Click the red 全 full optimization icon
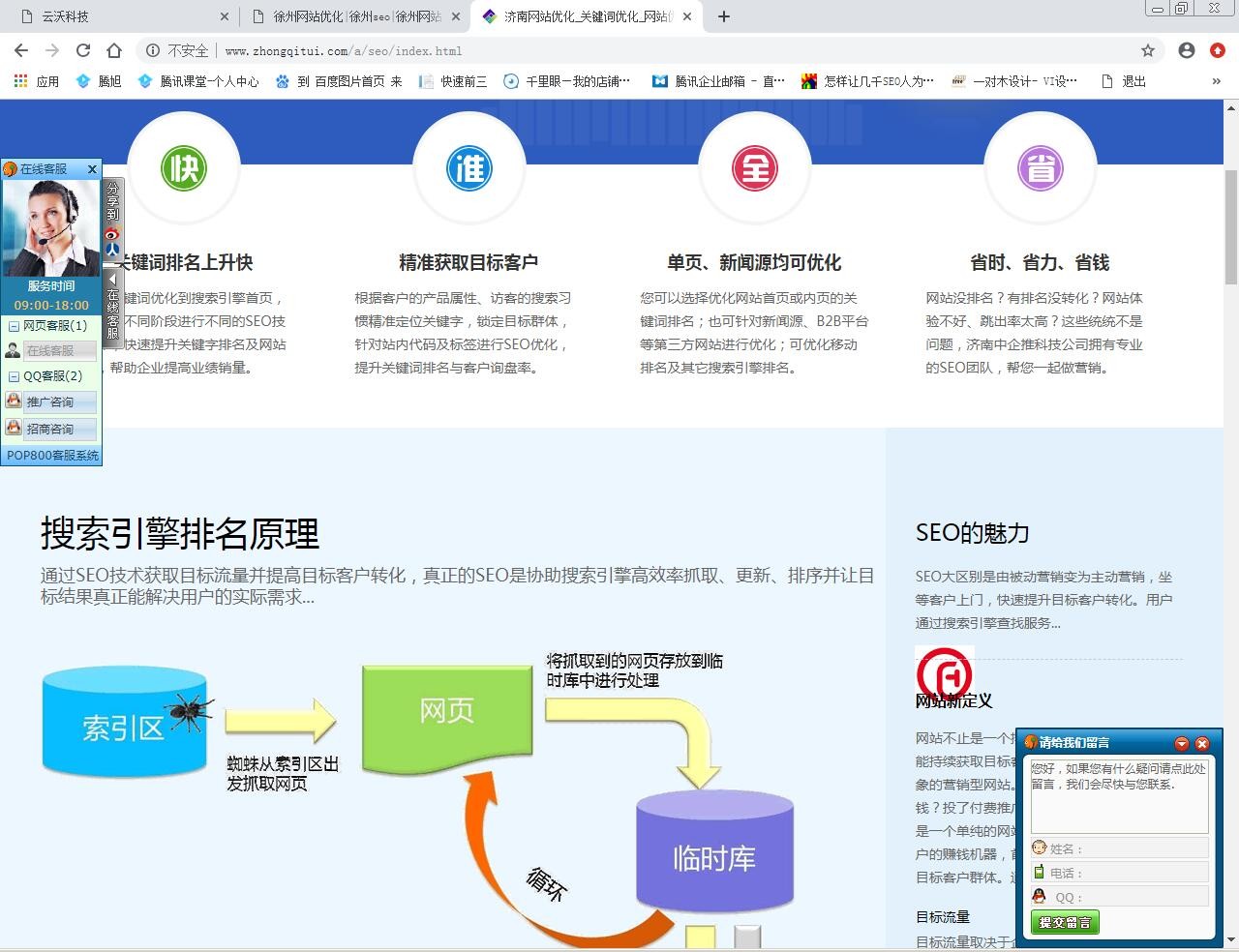Image resolution: width=1239 pixels, height=952 pixels. pos(755,166)
